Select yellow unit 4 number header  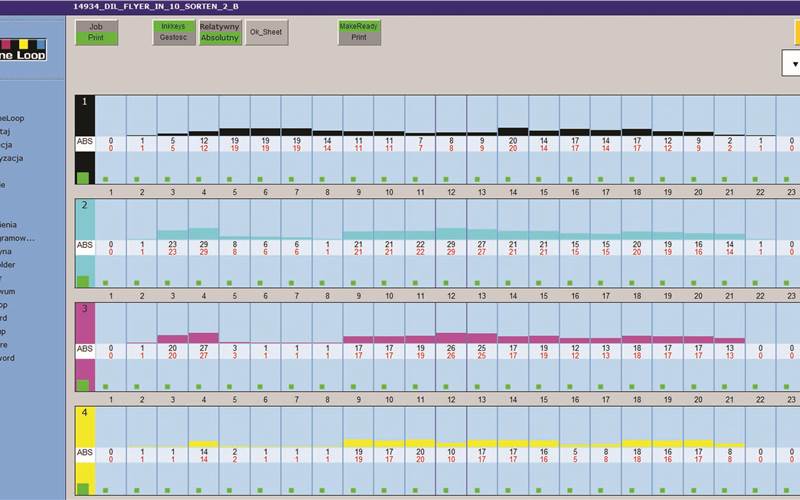[85, 412]
